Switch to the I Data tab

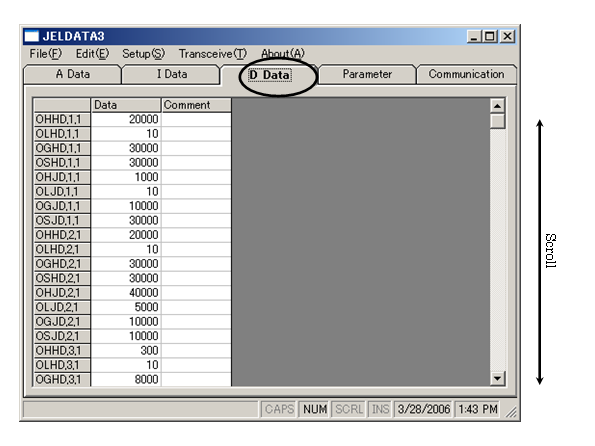click(x=172, y=74)
